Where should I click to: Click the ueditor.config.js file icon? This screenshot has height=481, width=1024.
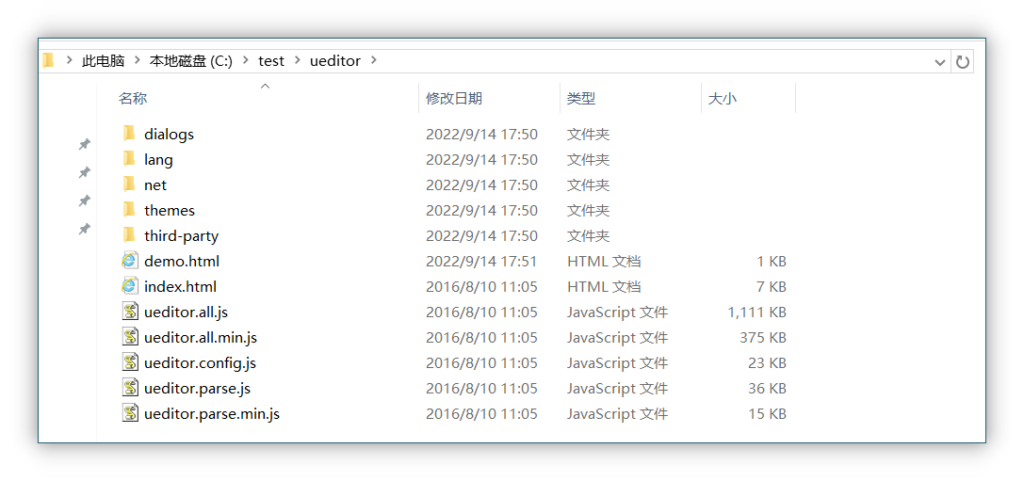[131, 363]
